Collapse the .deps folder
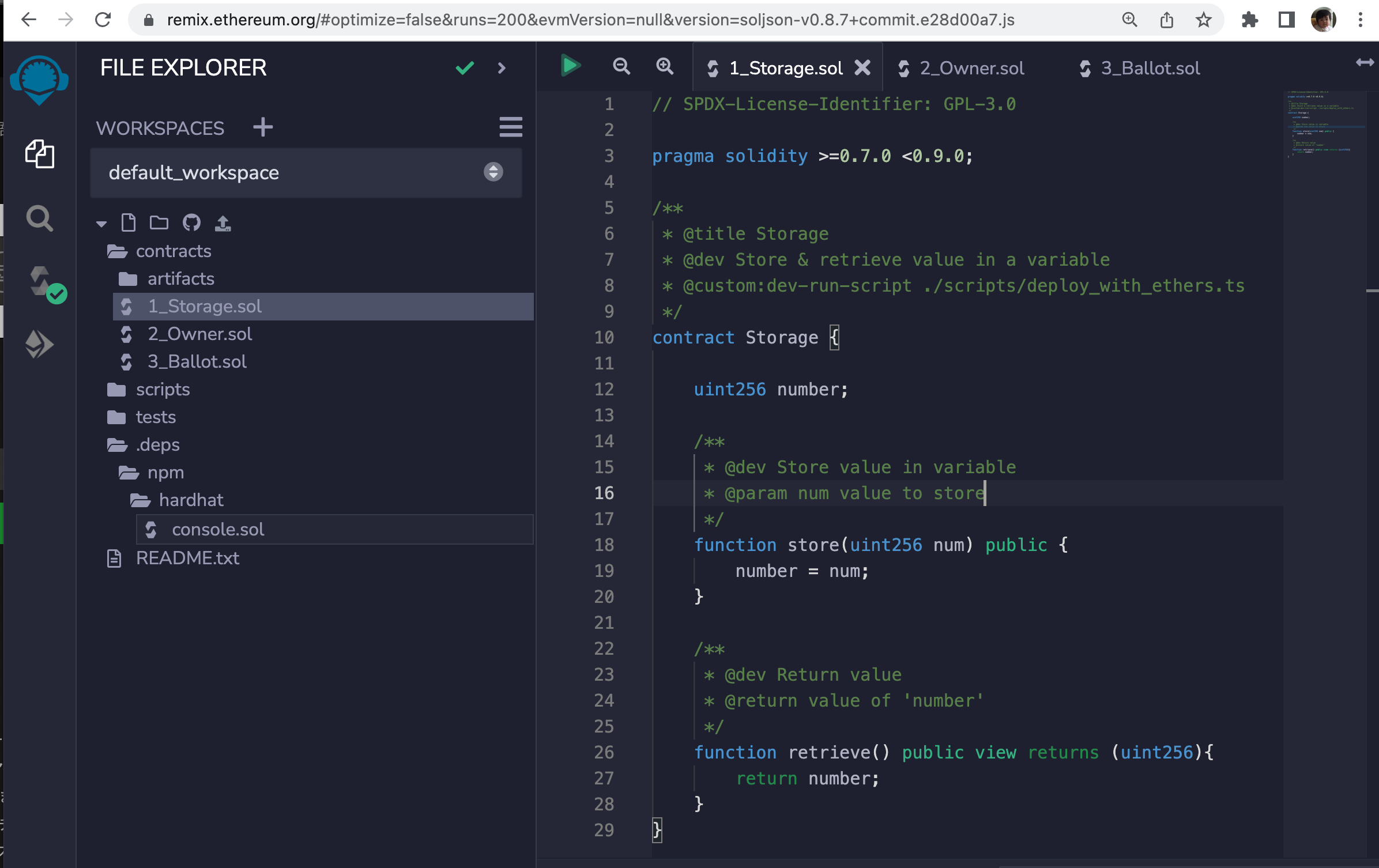The image size is (1379, 868). click(143, 445)
